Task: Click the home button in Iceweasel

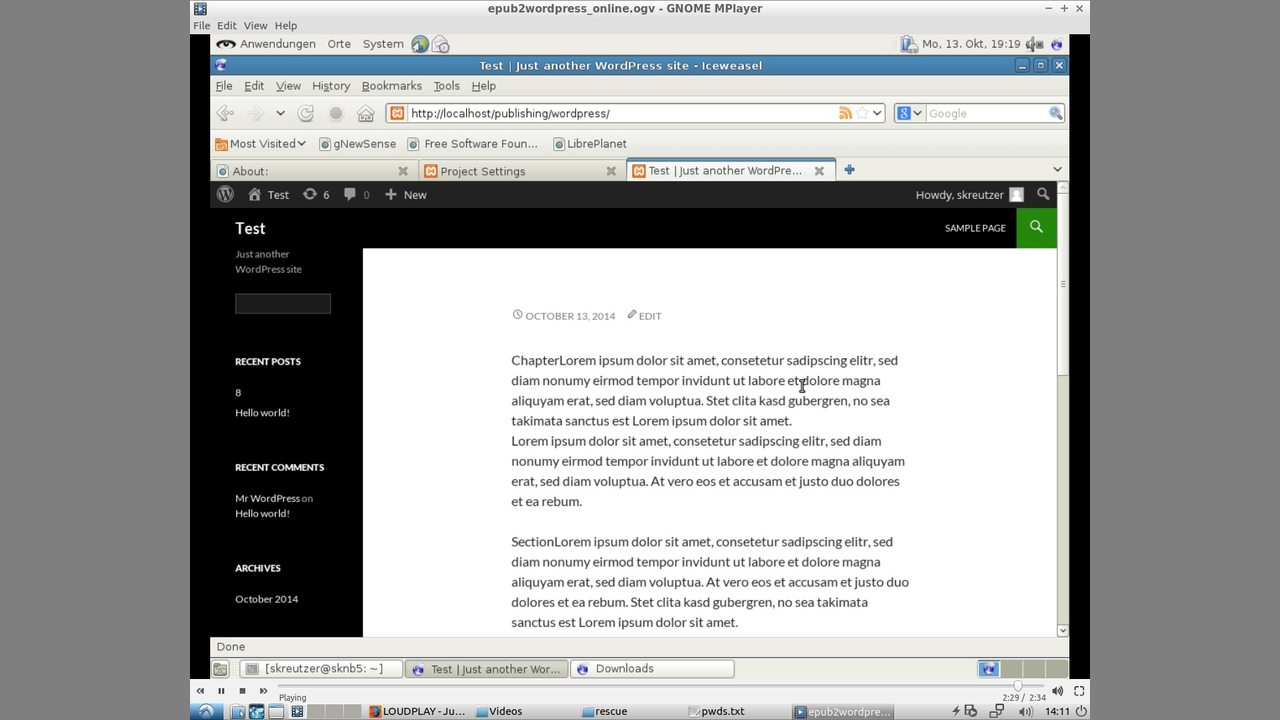Action: [x=366, y=114]
